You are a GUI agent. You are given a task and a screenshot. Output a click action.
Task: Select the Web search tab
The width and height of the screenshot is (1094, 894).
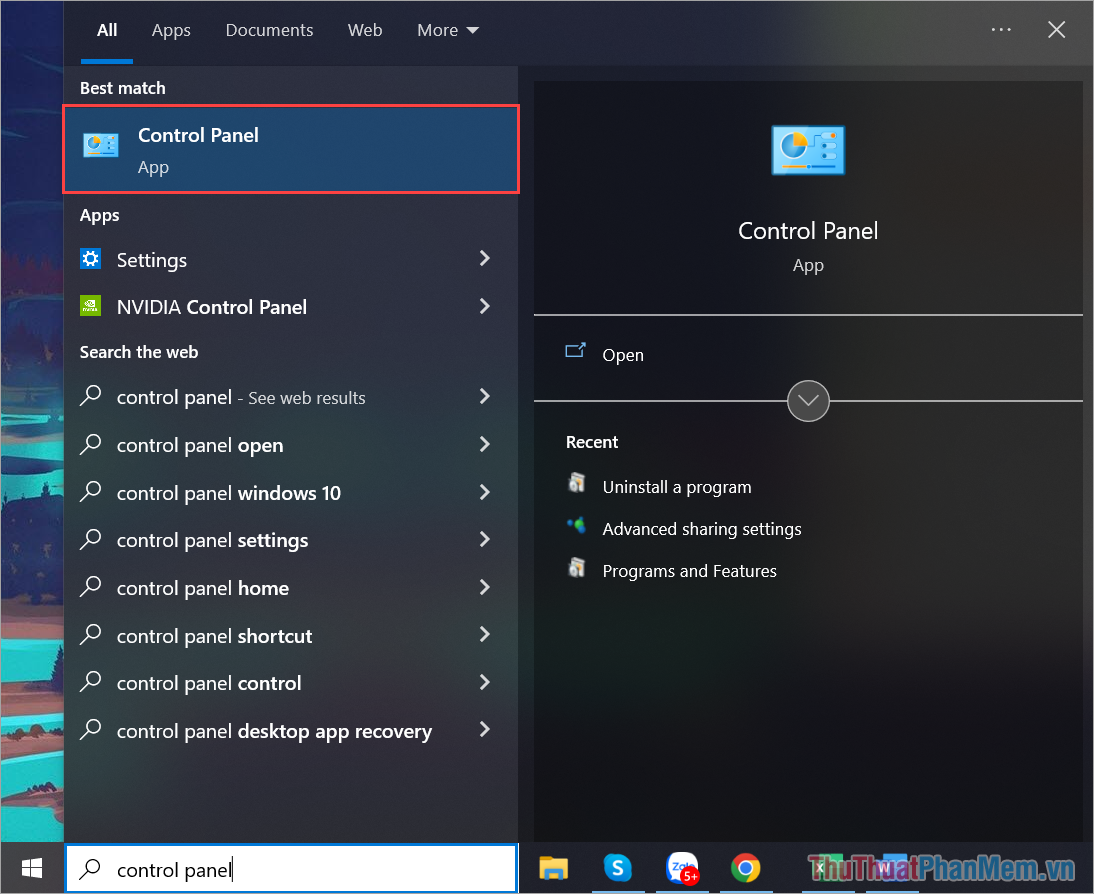[x=365, y=30]
